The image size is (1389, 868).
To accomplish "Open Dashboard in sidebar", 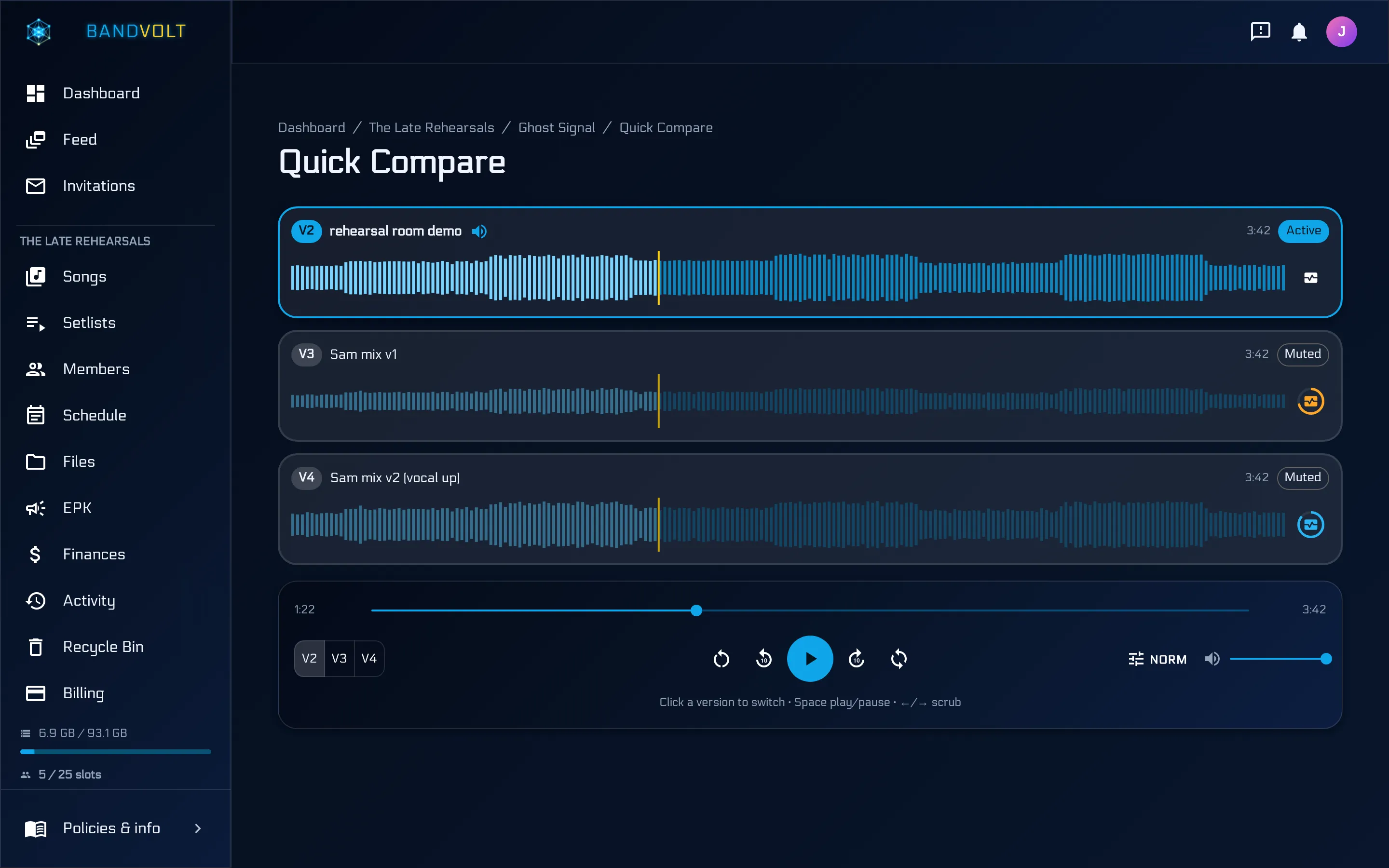I will click(115, 93).
